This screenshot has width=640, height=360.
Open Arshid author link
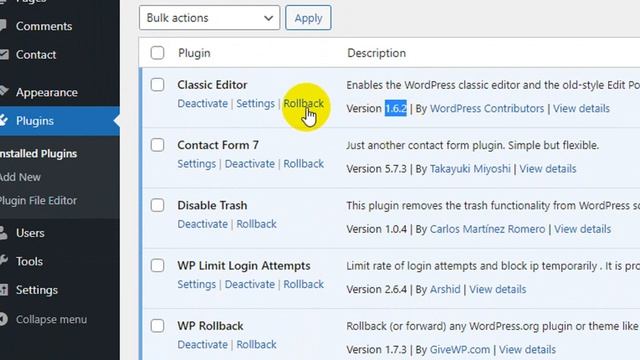click(x=445, y=289)
